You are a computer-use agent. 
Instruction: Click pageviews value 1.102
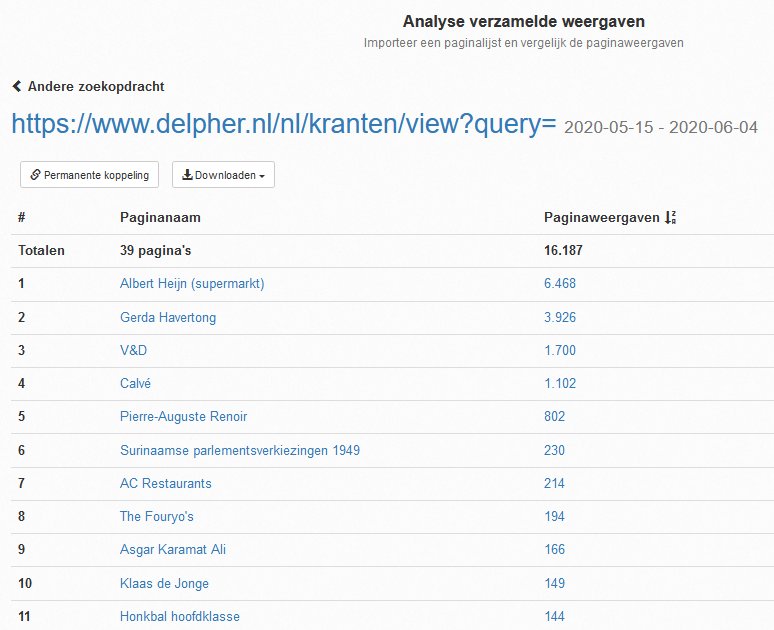click(x=560, y=384)
